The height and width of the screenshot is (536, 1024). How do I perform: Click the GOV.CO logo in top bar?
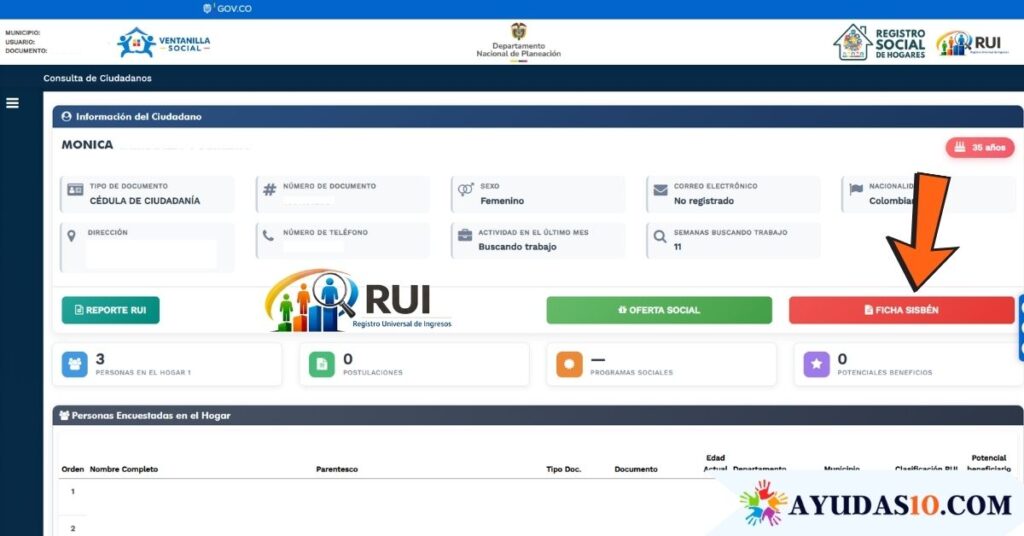point(227,8)
